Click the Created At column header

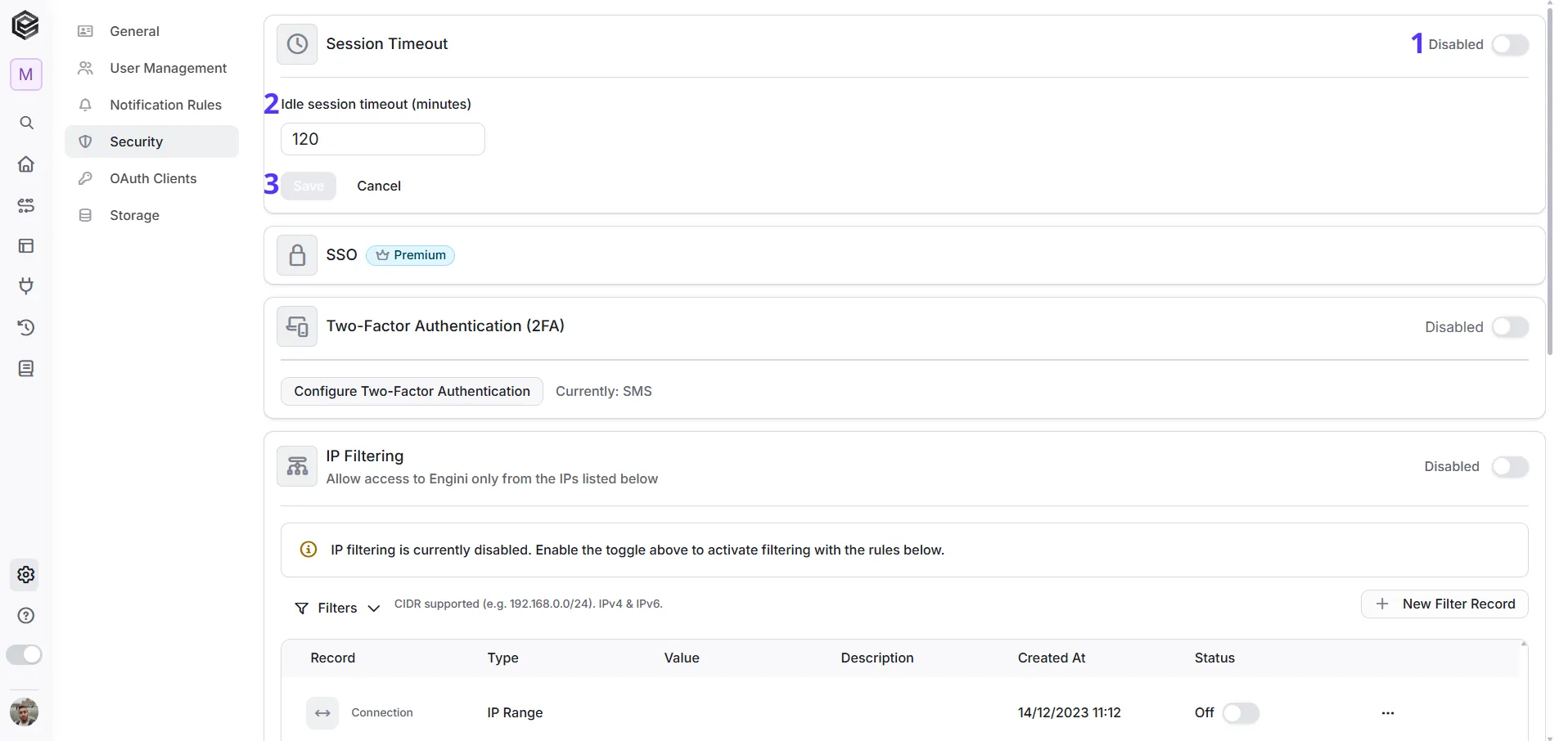point(1052,658)
